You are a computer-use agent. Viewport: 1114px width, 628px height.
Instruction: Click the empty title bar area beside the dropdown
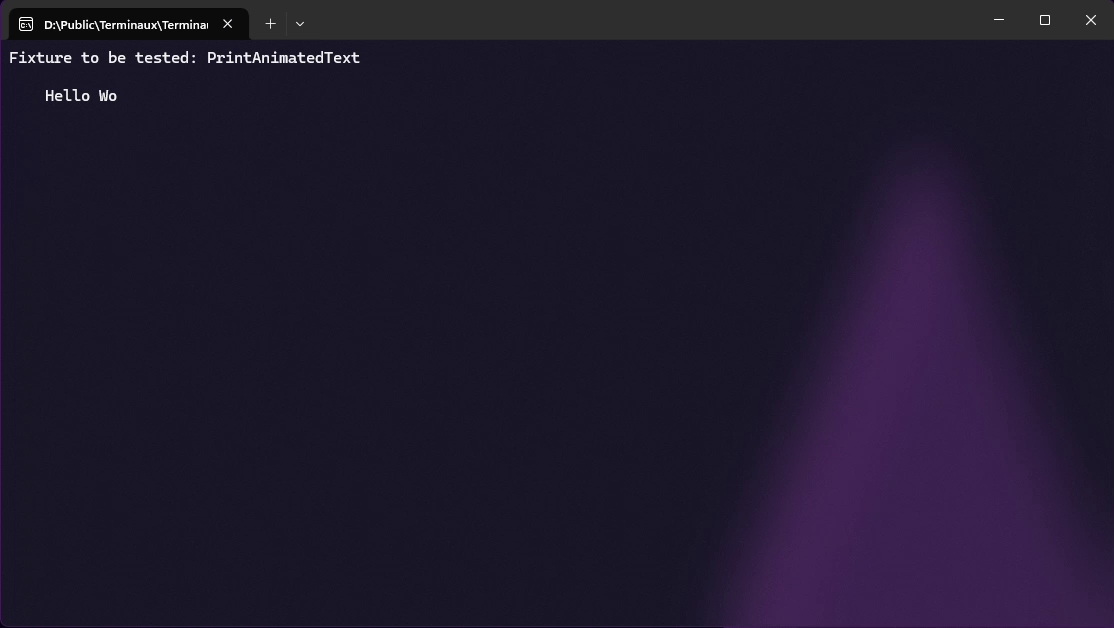tap(639, 20)
